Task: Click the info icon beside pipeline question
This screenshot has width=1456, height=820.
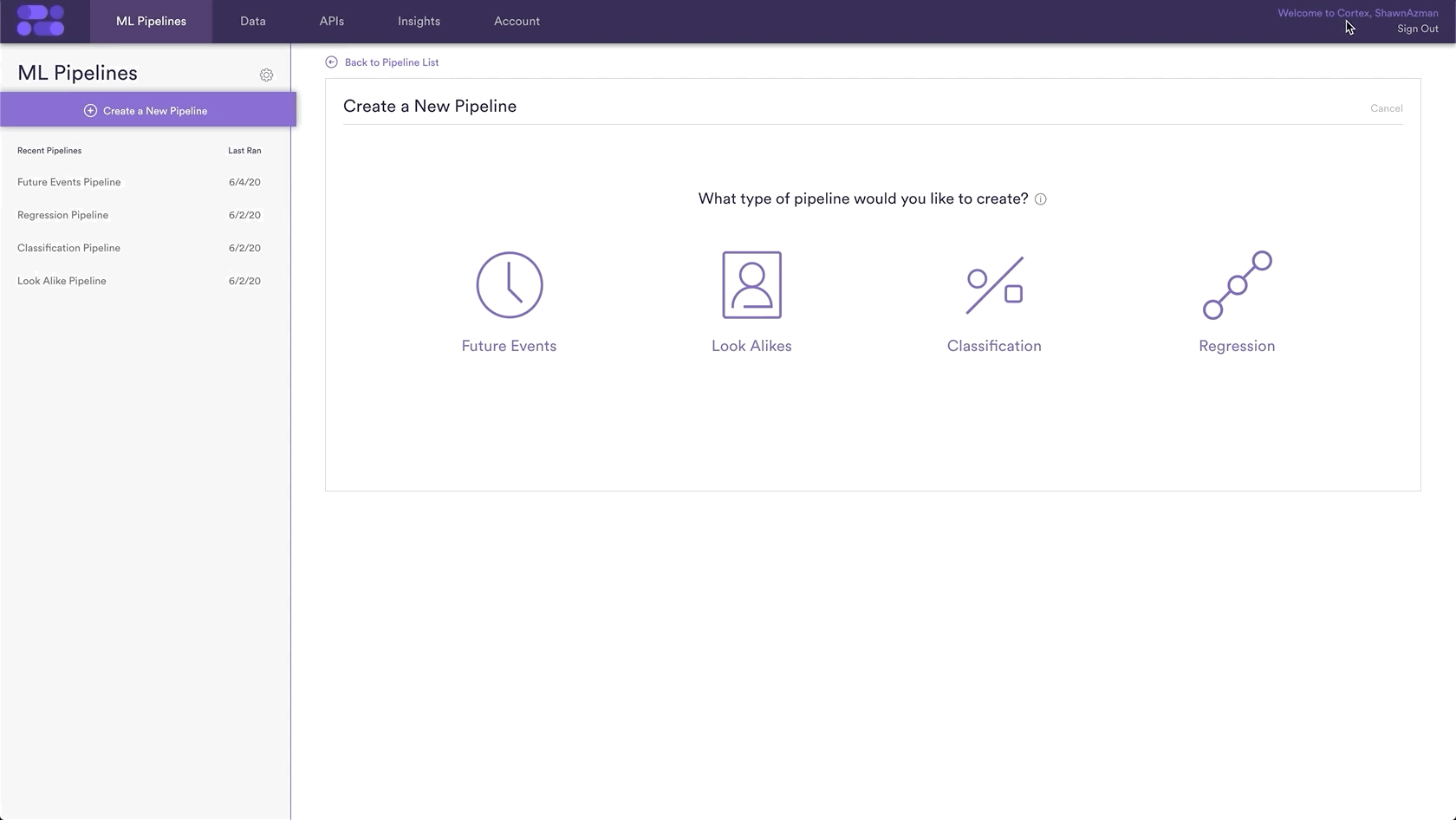Action: pos(1040,199)
